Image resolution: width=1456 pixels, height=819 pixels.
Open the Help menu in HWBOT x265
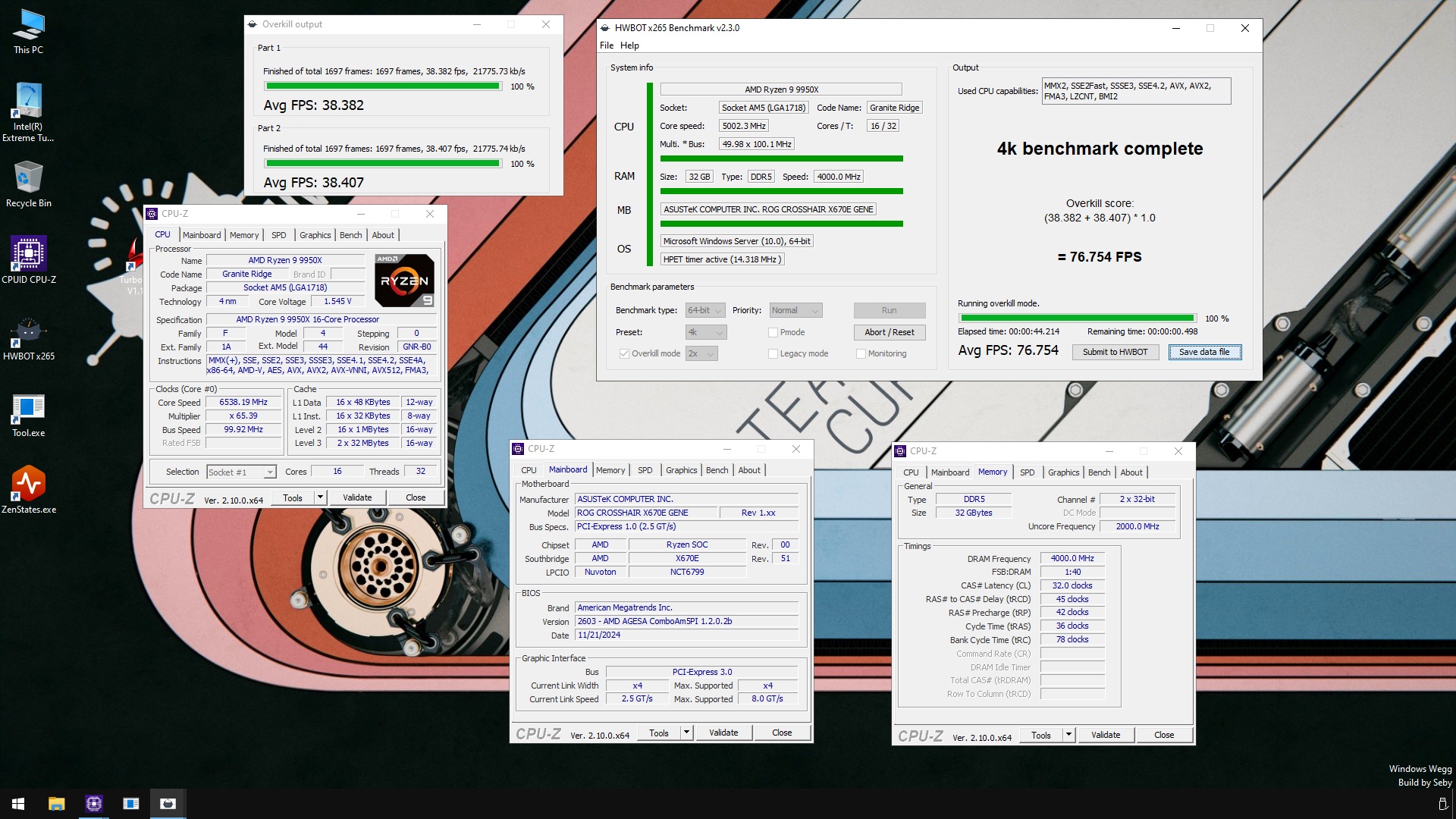point(629,45)
